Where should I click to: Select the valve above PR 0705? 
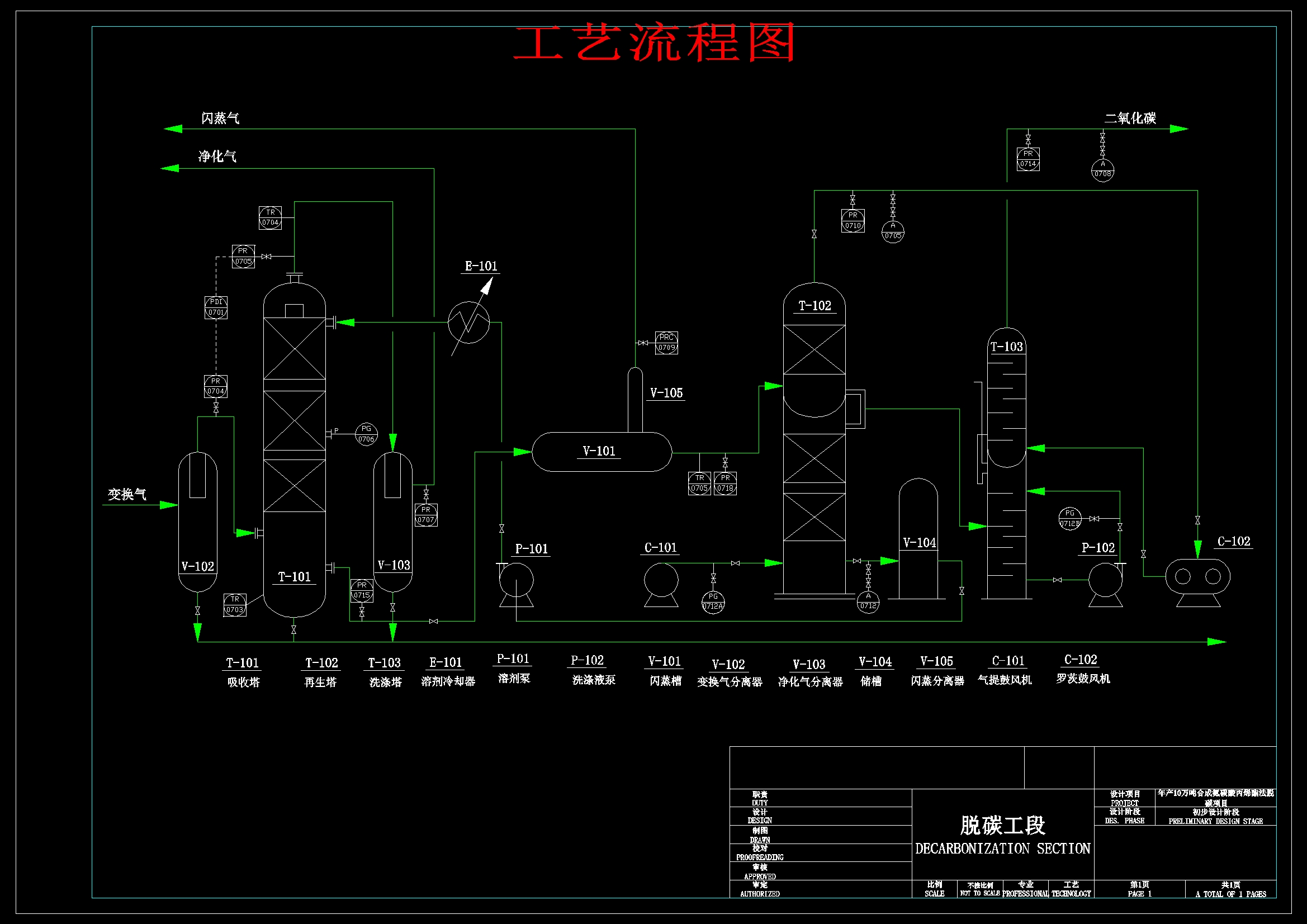[266, 257]
